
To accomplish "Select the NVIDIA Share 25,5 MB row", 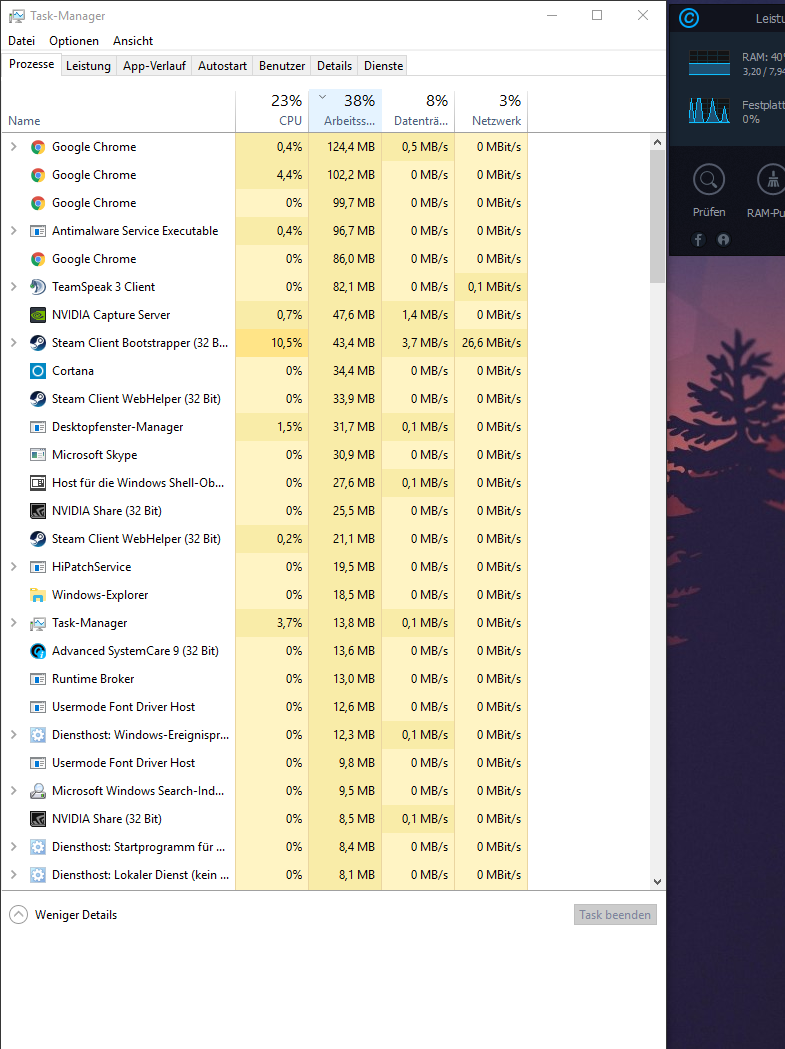I will (265, 511).
